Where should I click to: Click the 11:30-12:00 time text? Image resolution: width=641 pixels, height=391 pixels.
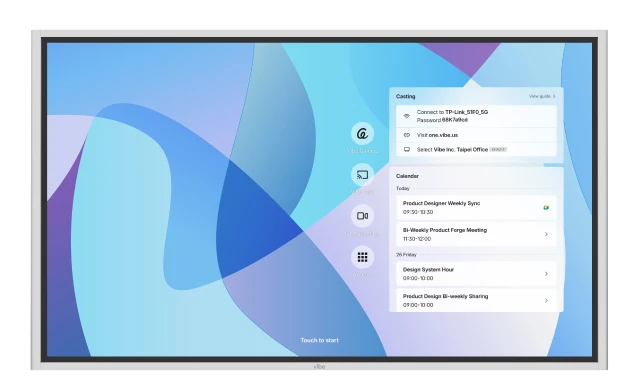point(417,239)
